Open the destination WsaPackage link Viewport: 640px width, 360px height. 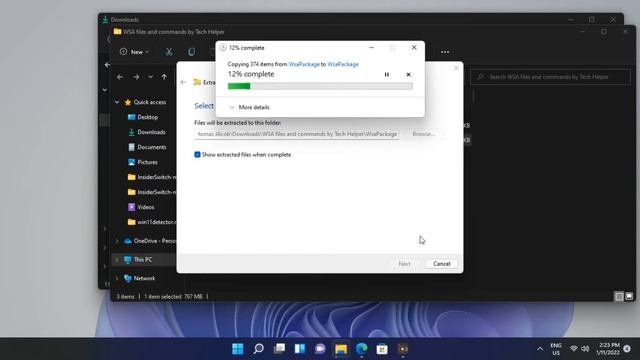[x=343, y=64]
